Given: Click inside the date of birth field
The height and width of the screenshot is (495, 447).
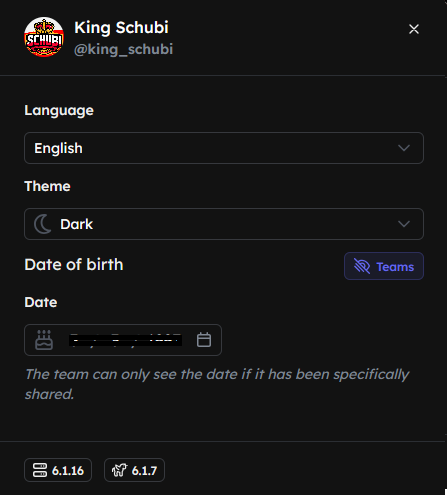Looking at the screenshot, I should point(123,340).
